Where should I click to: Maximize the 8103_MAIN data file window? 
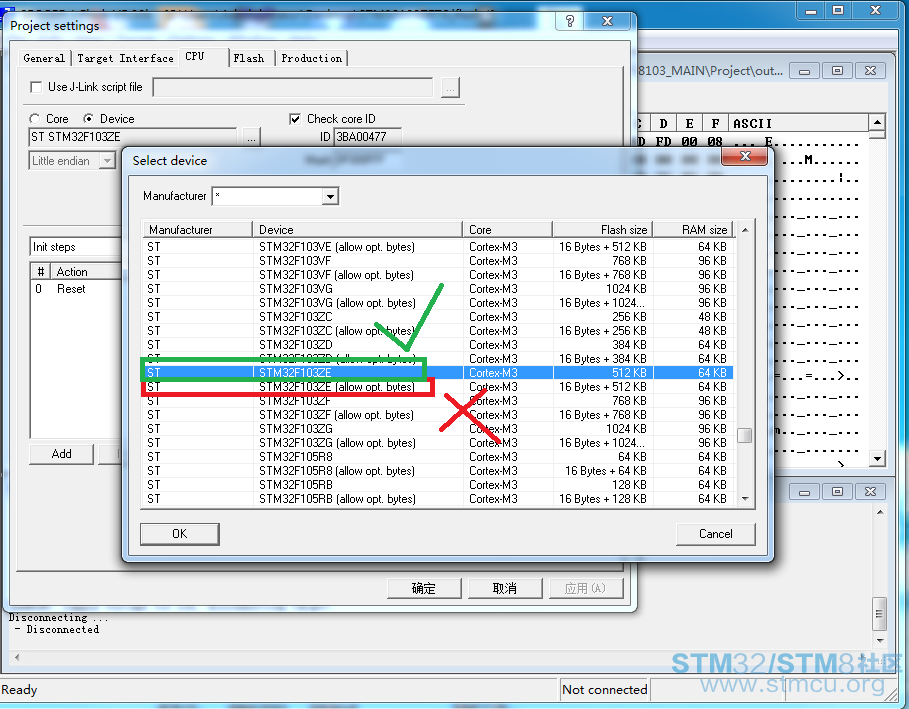[837, 71]
